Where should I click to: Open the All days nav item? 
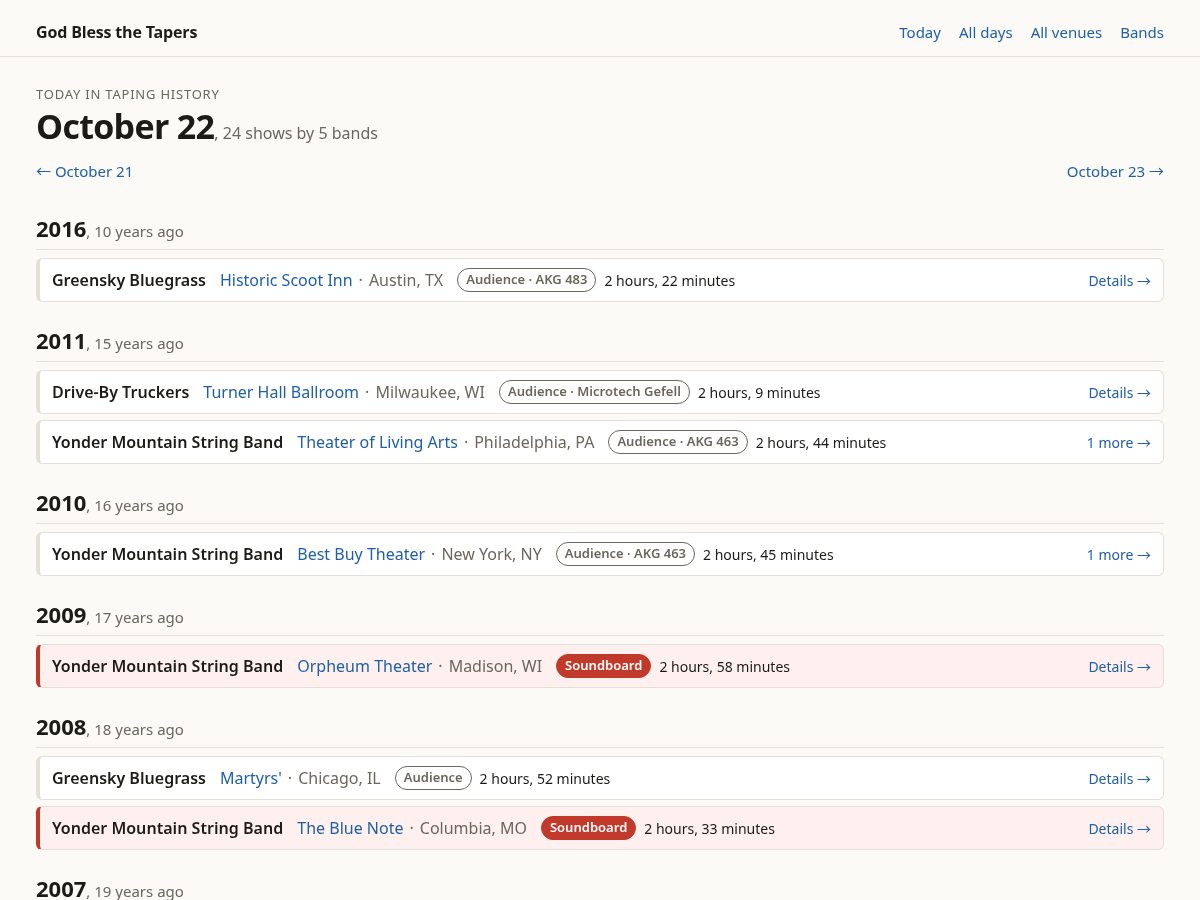986,33
